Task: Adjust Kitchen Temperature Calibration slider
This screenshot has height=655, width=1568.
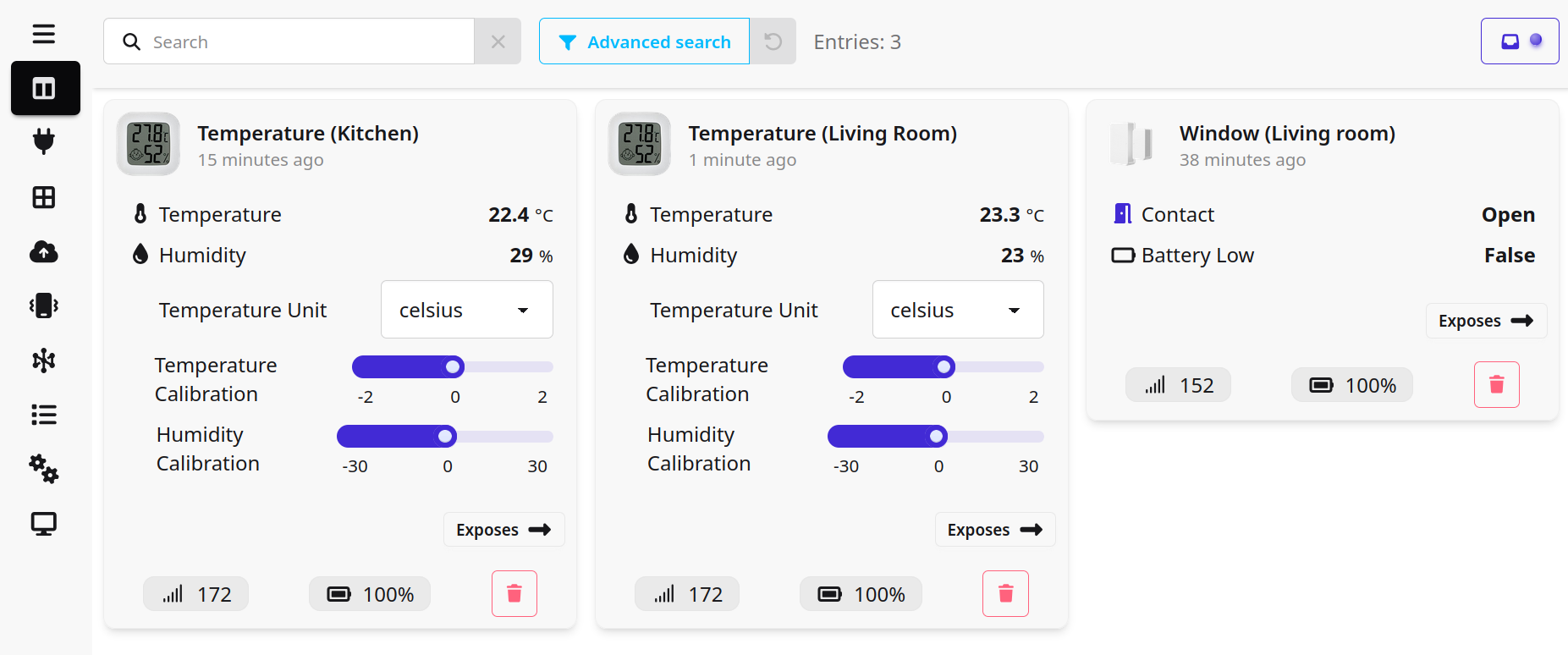Action: [x=454, y=366]
